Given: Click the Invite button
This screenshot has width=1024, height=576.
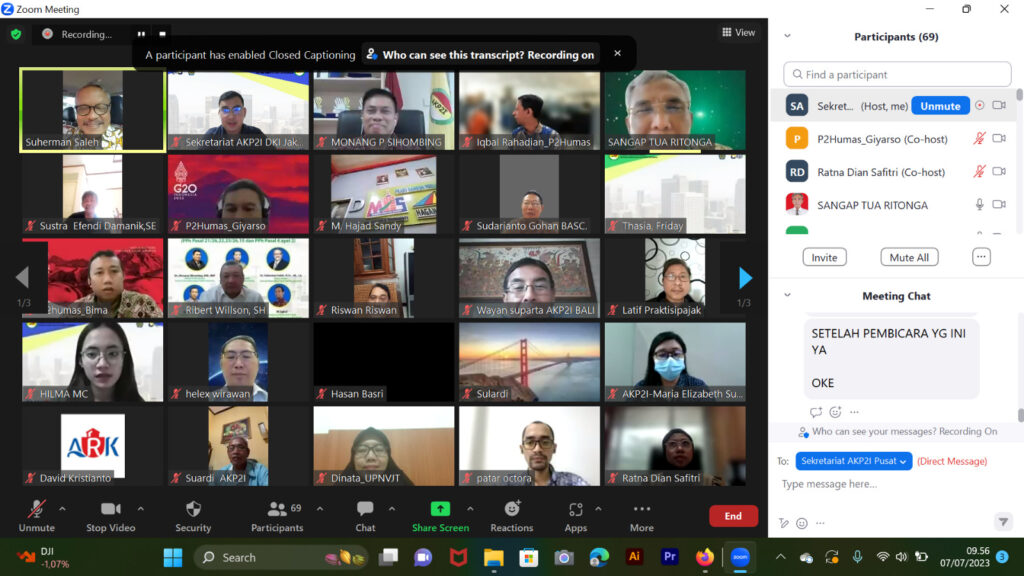Looking at the screenshot, I should [x=824, y=257].
